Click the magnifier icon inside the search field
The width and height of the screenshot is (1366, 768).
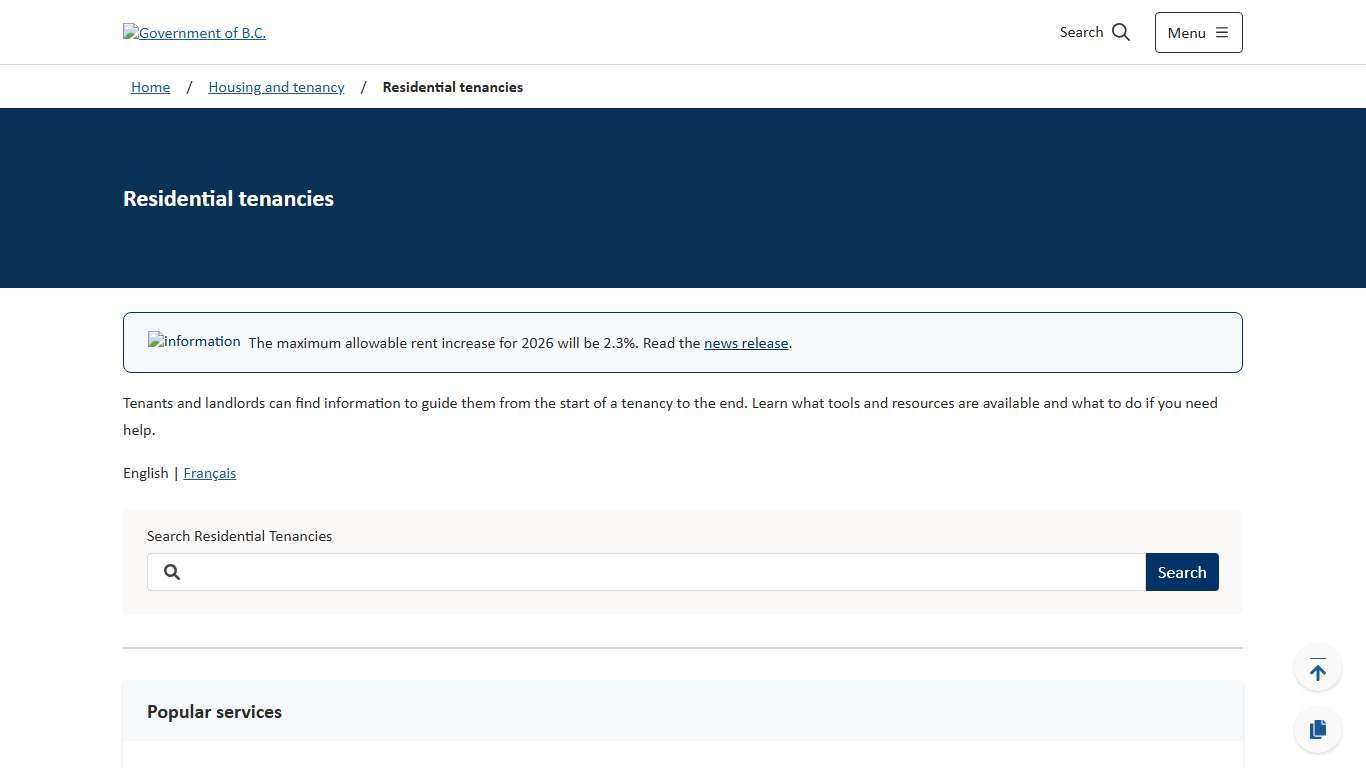tap(172, 572)
